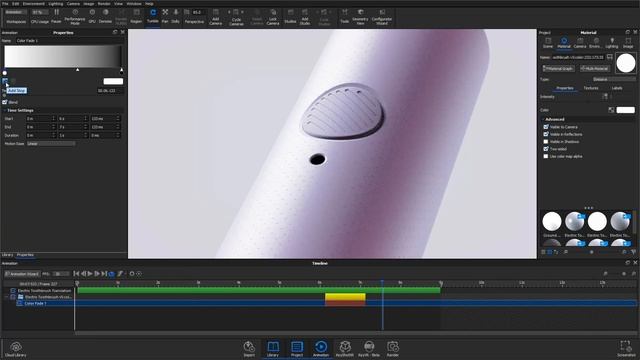Viewport: 640px width, 360px height.
Task: Open the Animation Wizard button
Action: [x=22, y=274]
